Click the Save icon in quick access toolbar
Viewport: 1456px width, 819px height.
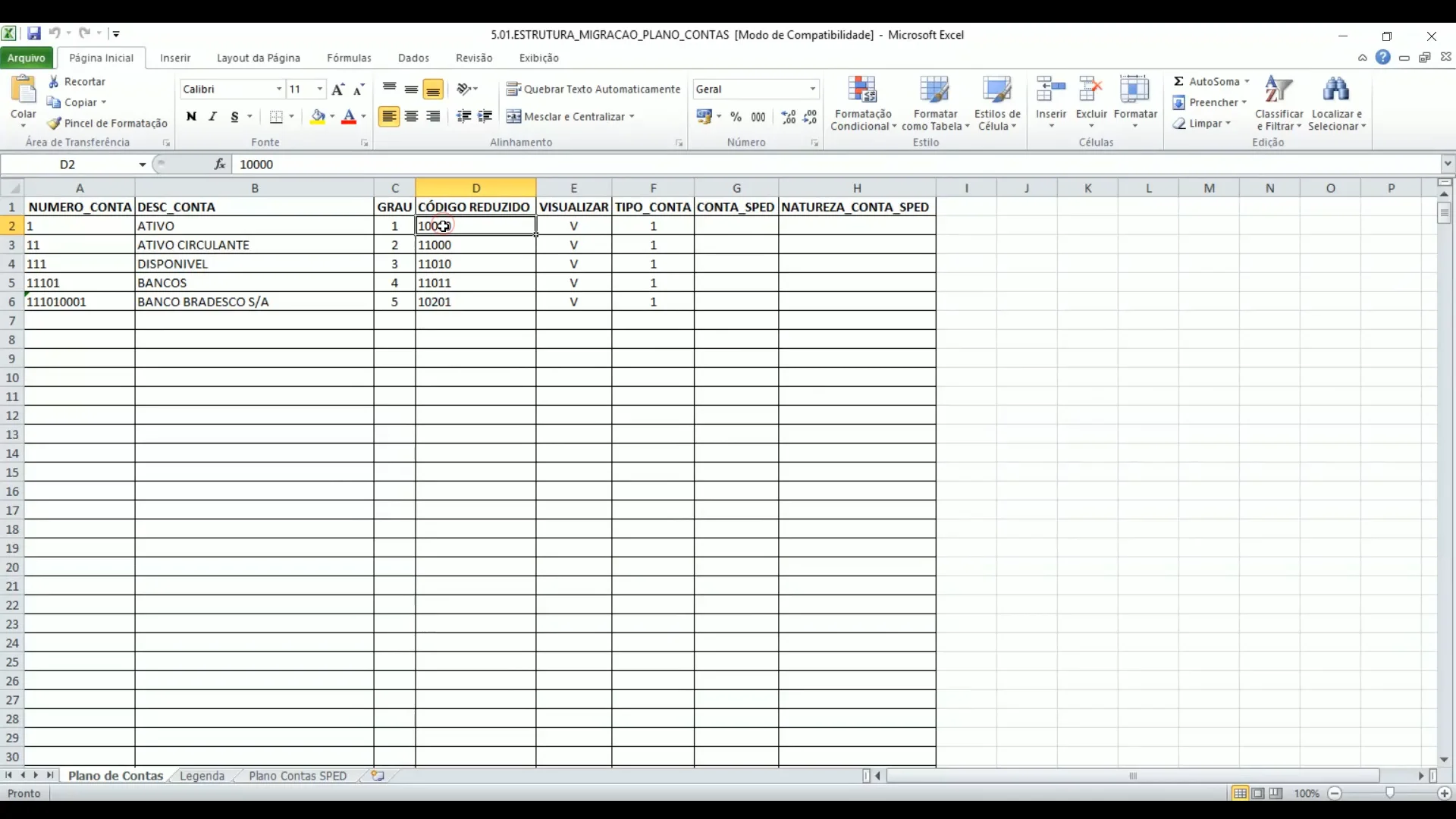[x=34, y=33]
